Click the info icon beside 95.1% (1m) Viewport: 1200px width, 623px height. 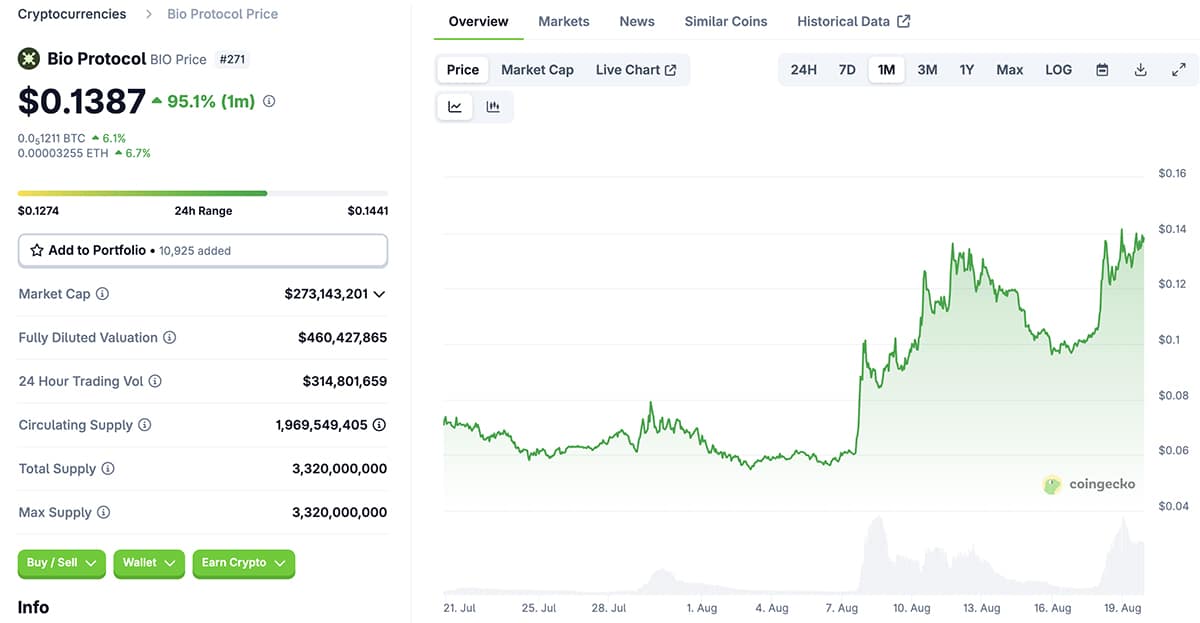pos(269,101)
